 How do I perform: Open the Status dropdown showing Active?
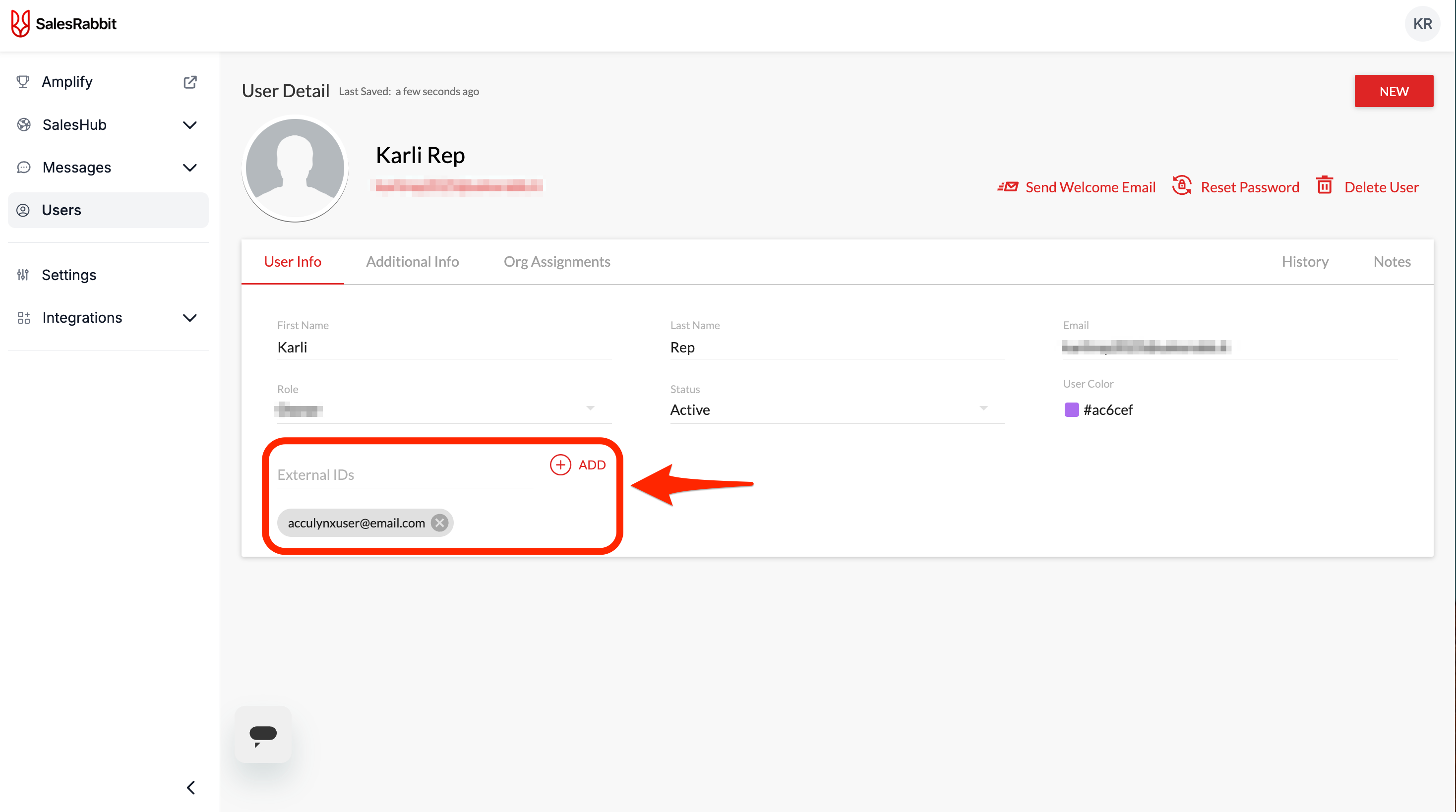tap(983, 408)
